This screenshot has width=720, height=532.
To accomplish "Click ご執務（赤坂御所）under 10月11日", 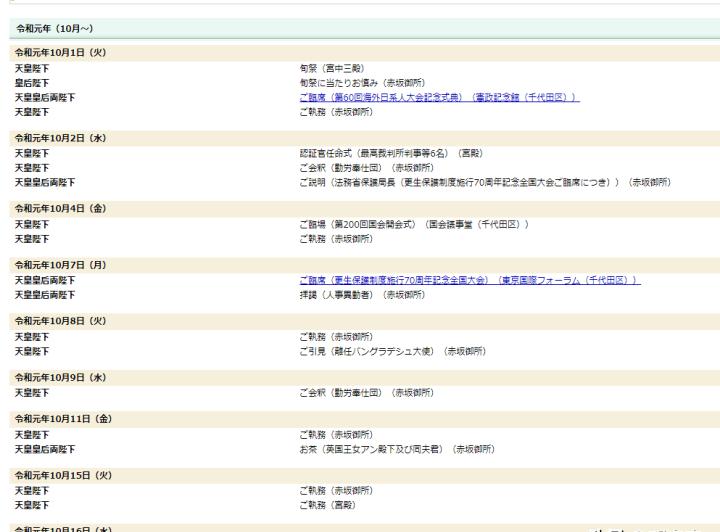I will pos(336,435).
